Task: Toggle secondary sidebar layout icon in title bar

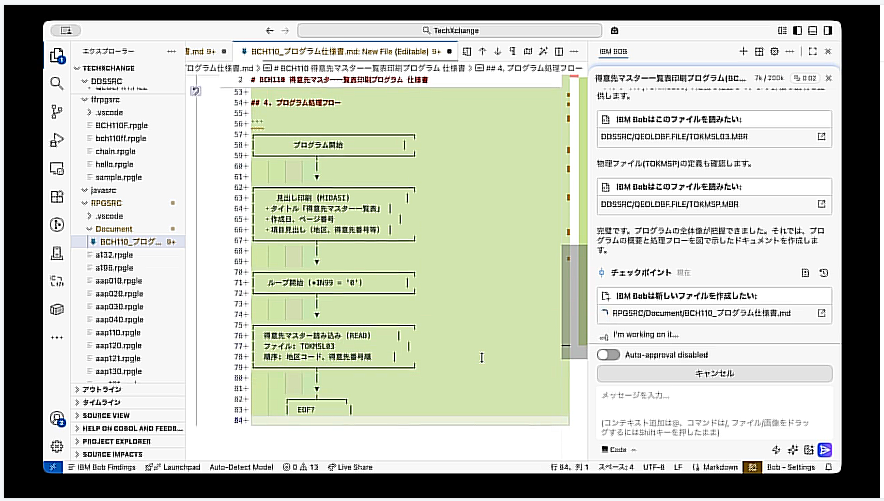Action: coord(828,30)
